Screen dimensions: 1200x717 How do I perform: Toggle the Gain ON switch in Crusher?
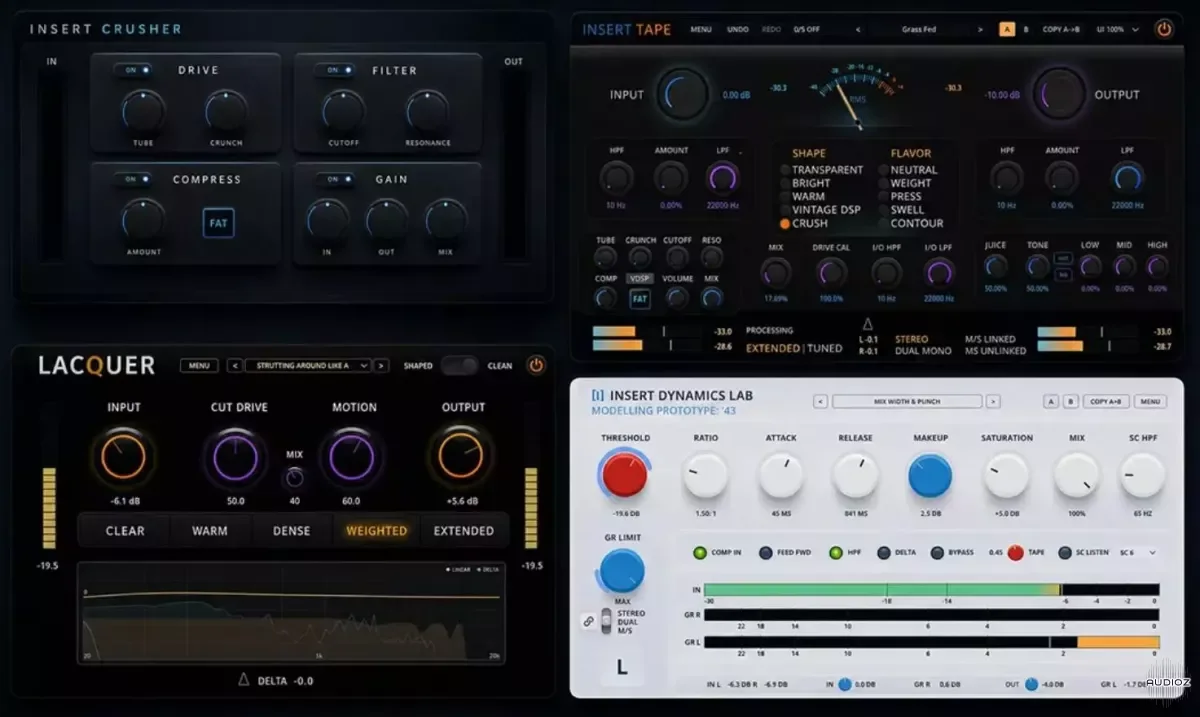click(x=334, y=180)
